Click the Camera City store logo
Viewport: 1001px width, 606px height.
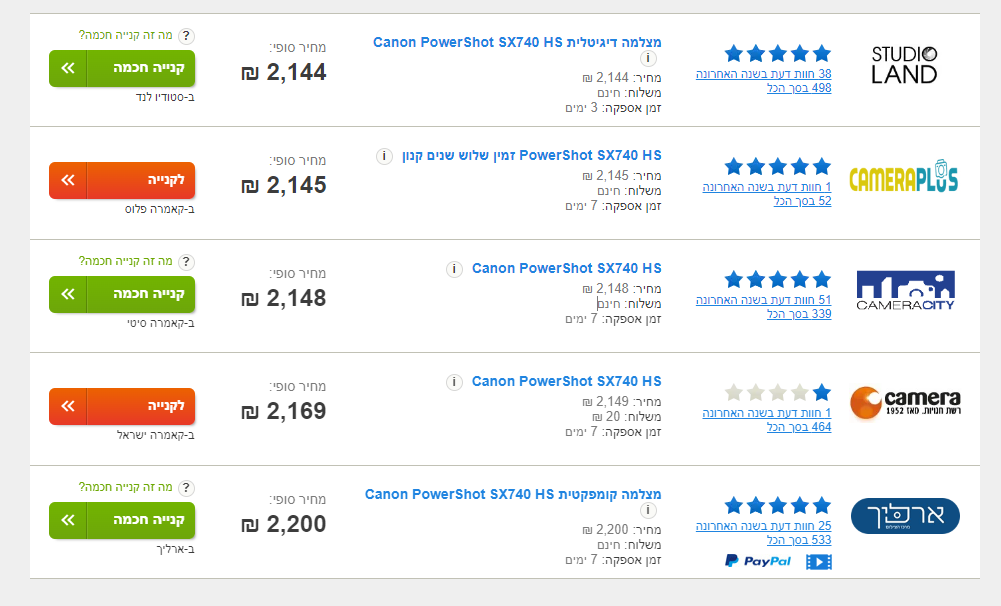(905, 290)
